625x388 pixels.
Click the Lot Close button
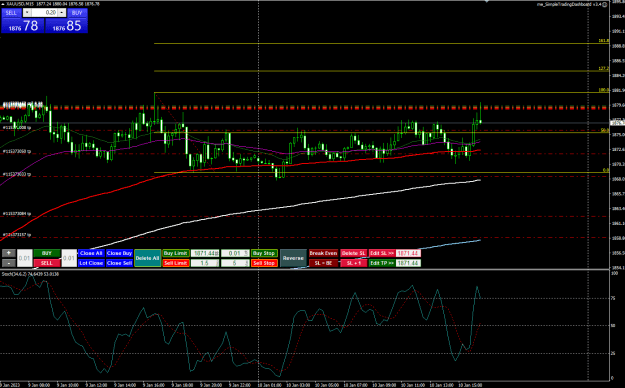(91, 263)
